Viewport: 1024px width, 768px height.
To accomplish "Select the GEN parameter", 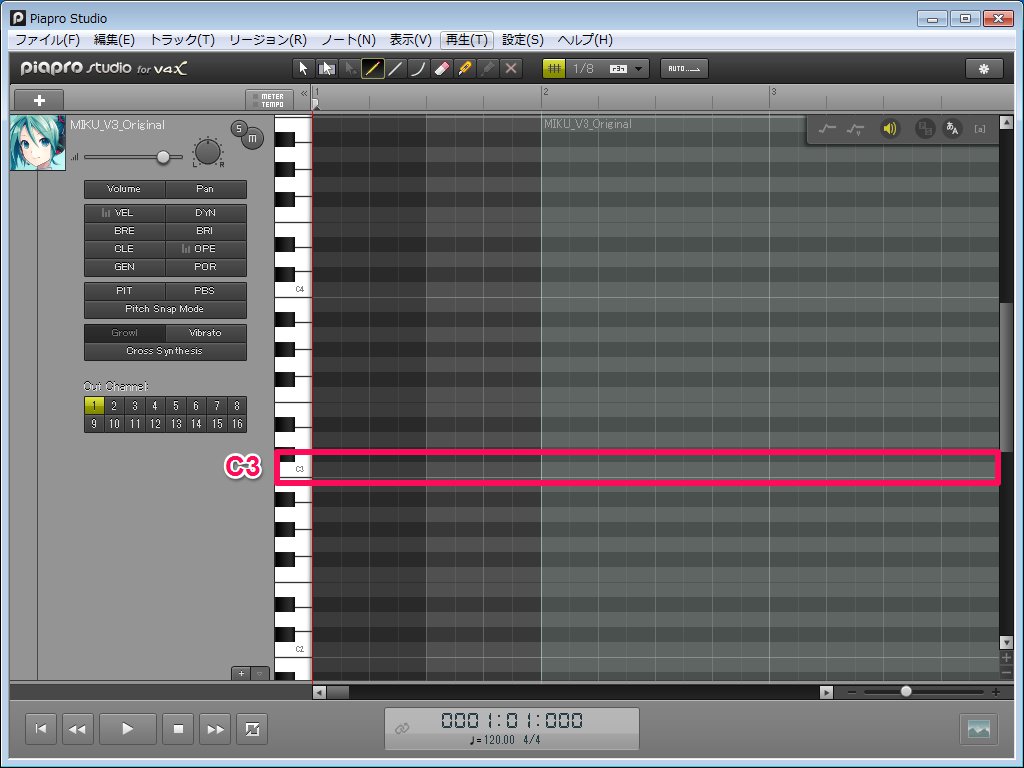I will tap(124, 266).
